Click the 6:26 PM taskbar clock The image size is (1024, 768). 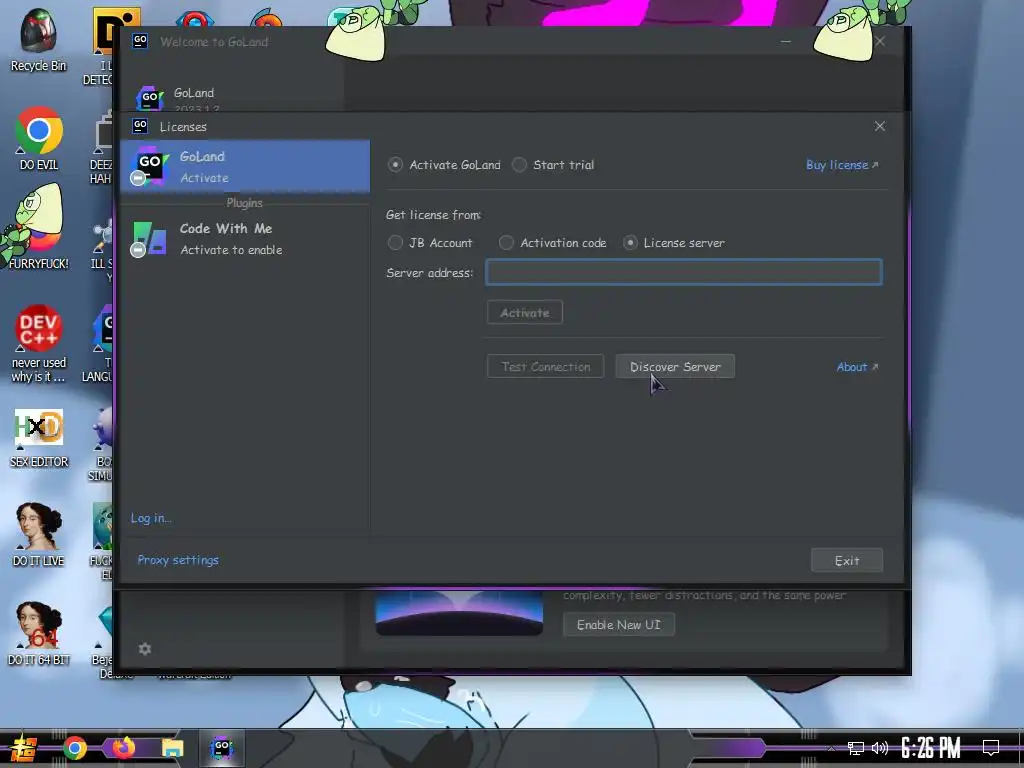pos(931,748)
